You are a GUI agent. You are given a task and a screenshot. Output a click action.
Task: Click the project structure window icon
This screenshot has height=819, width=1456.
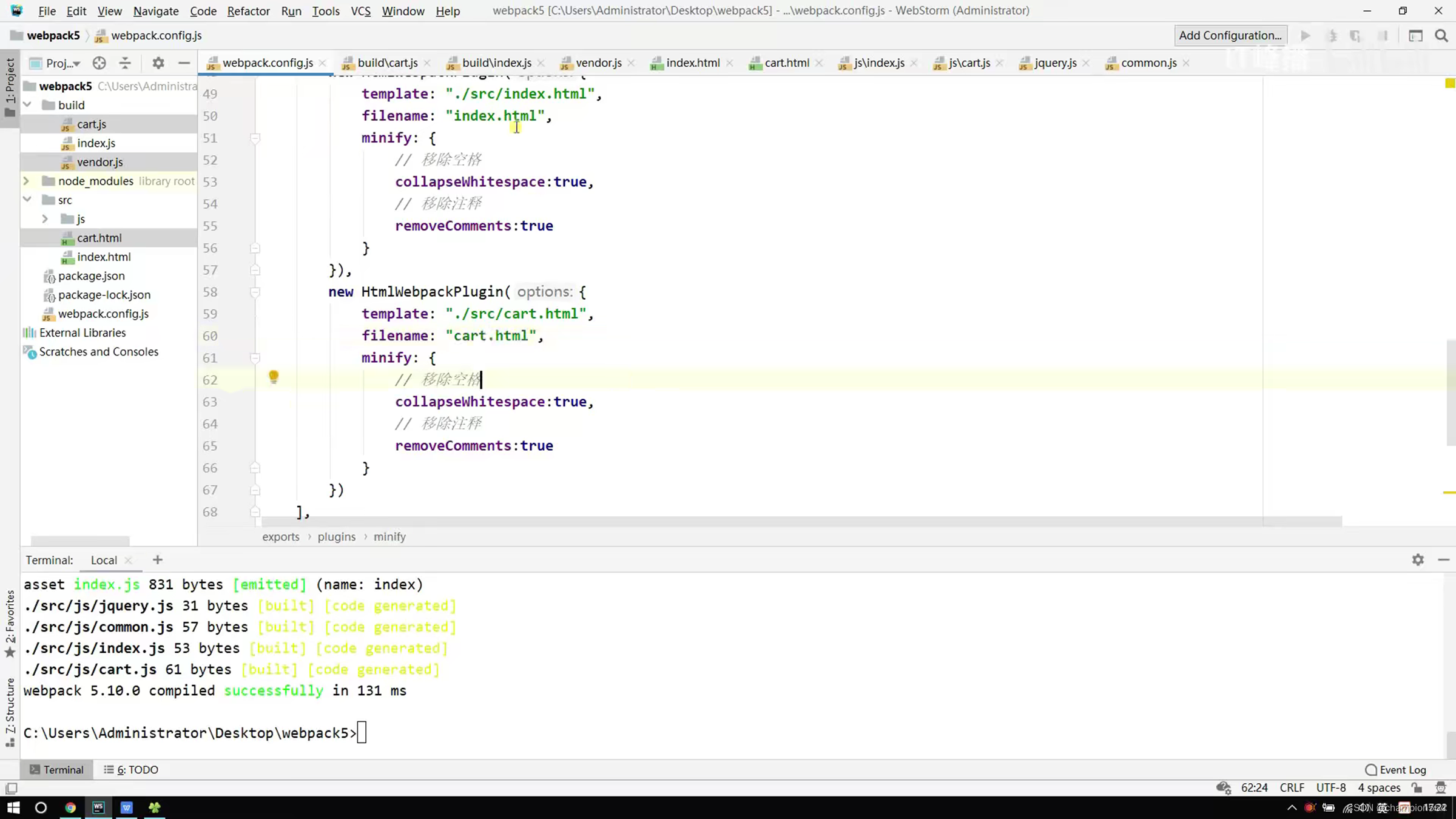[x=1415, y=36]
